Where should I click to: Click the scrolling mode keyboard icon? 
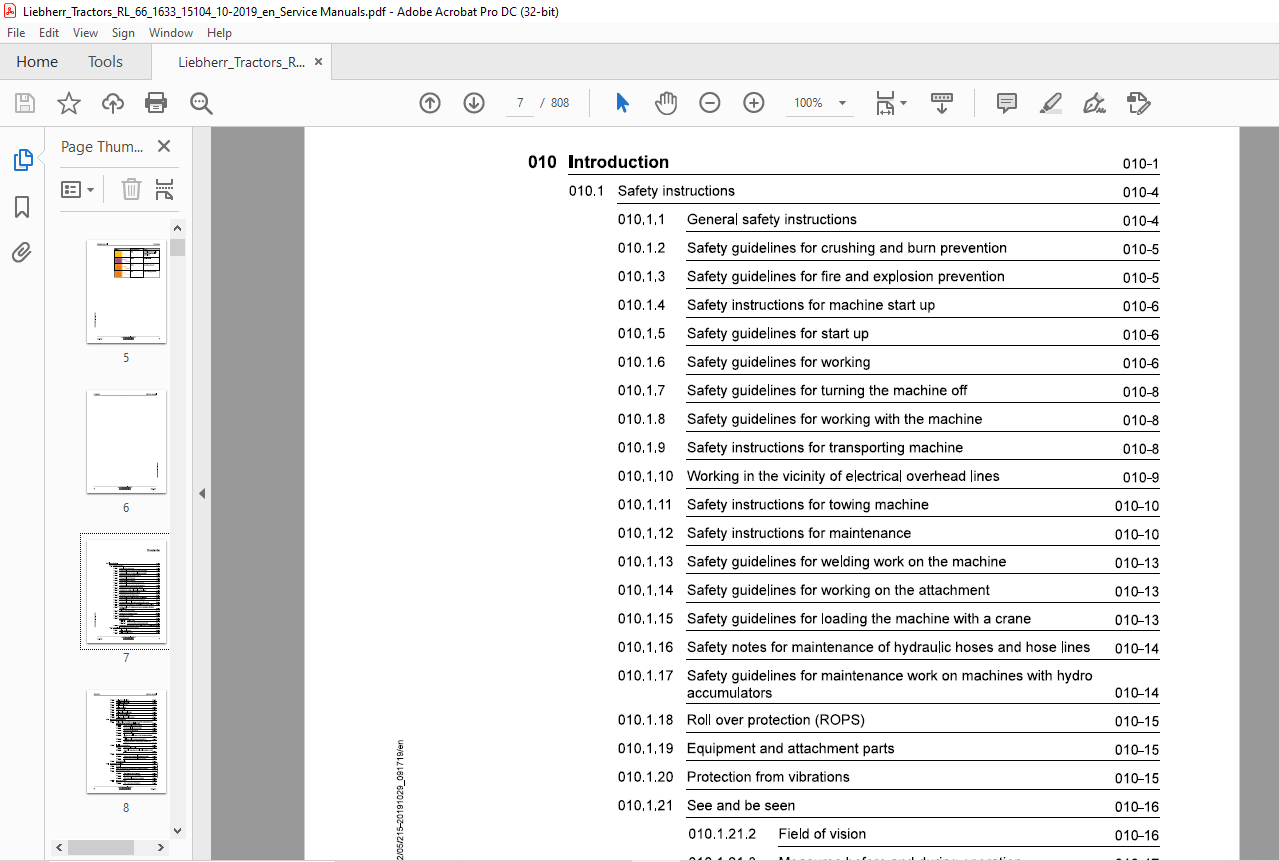[942, 103]
